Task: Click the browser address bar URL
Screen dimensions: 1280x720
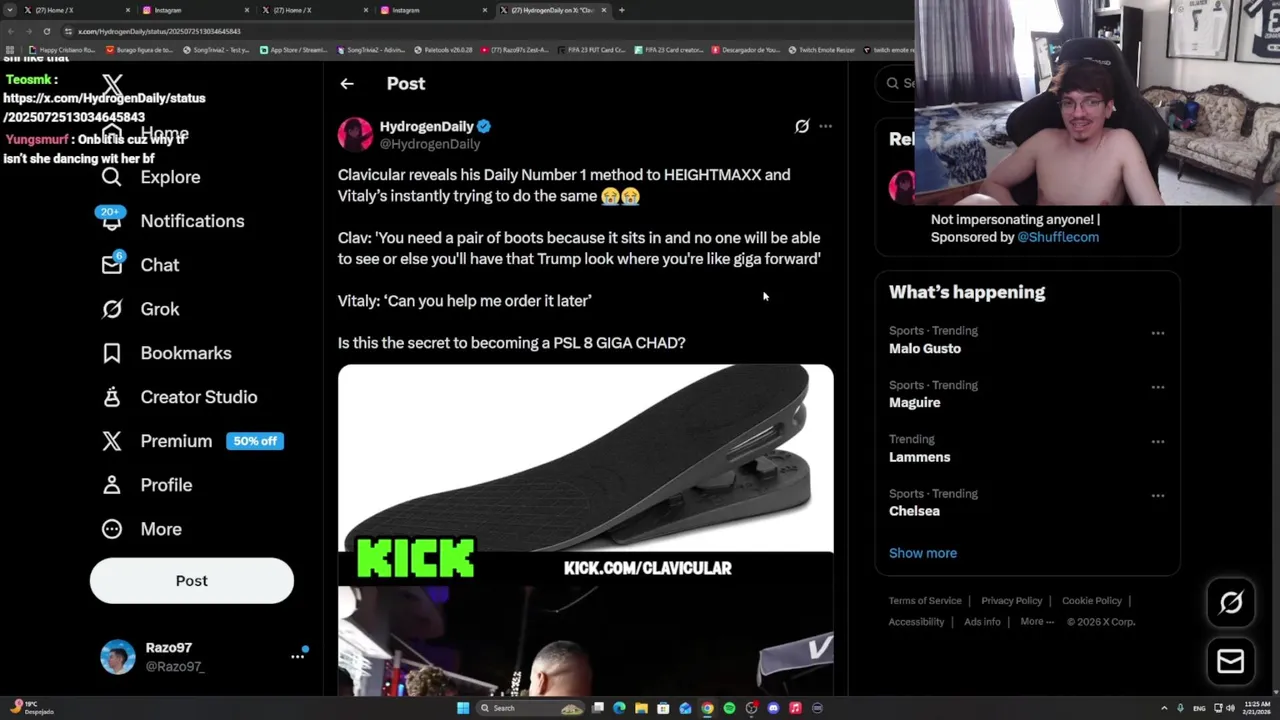Action: click(x=159, y=31)
